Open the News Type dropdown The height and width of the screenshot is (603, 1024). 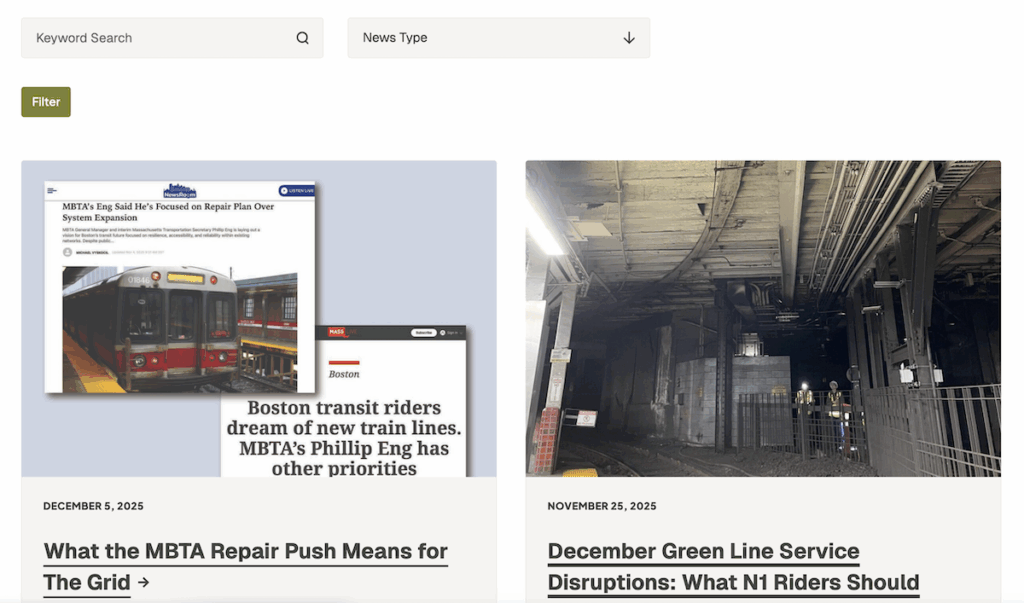pos(498,38)
